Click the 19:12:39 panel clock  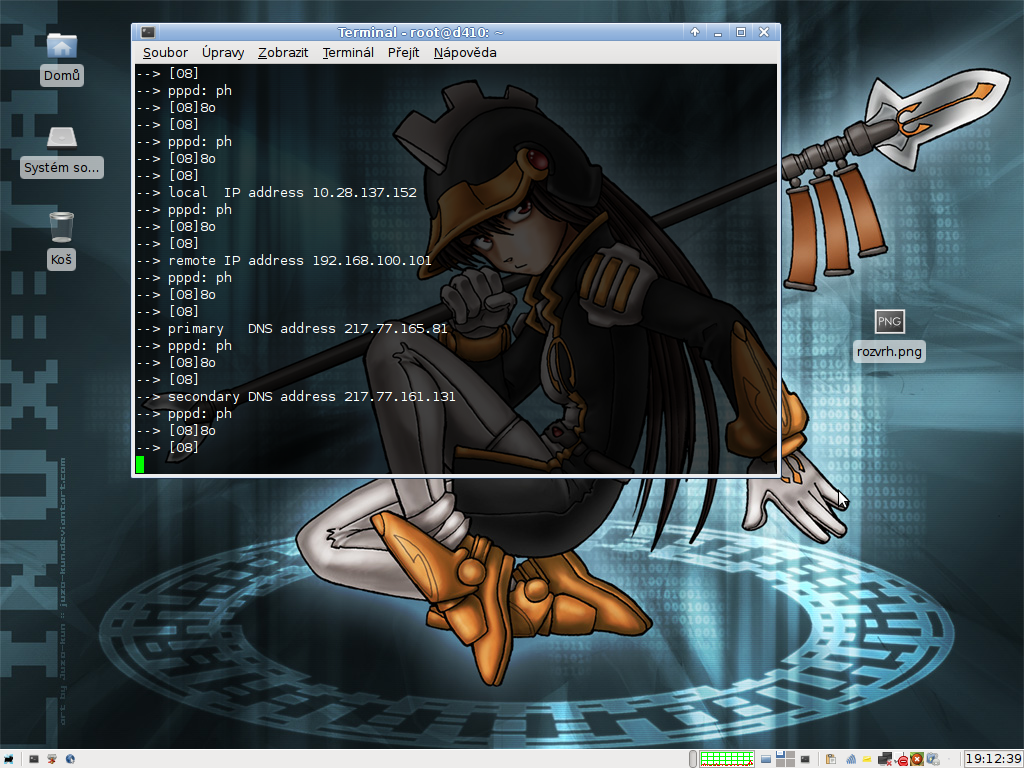point(993,759)
